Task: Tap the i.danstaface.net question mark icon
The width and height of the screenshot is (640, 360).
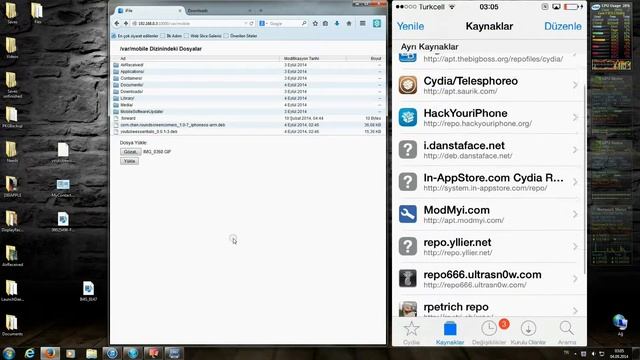Action: click(408, 149)
